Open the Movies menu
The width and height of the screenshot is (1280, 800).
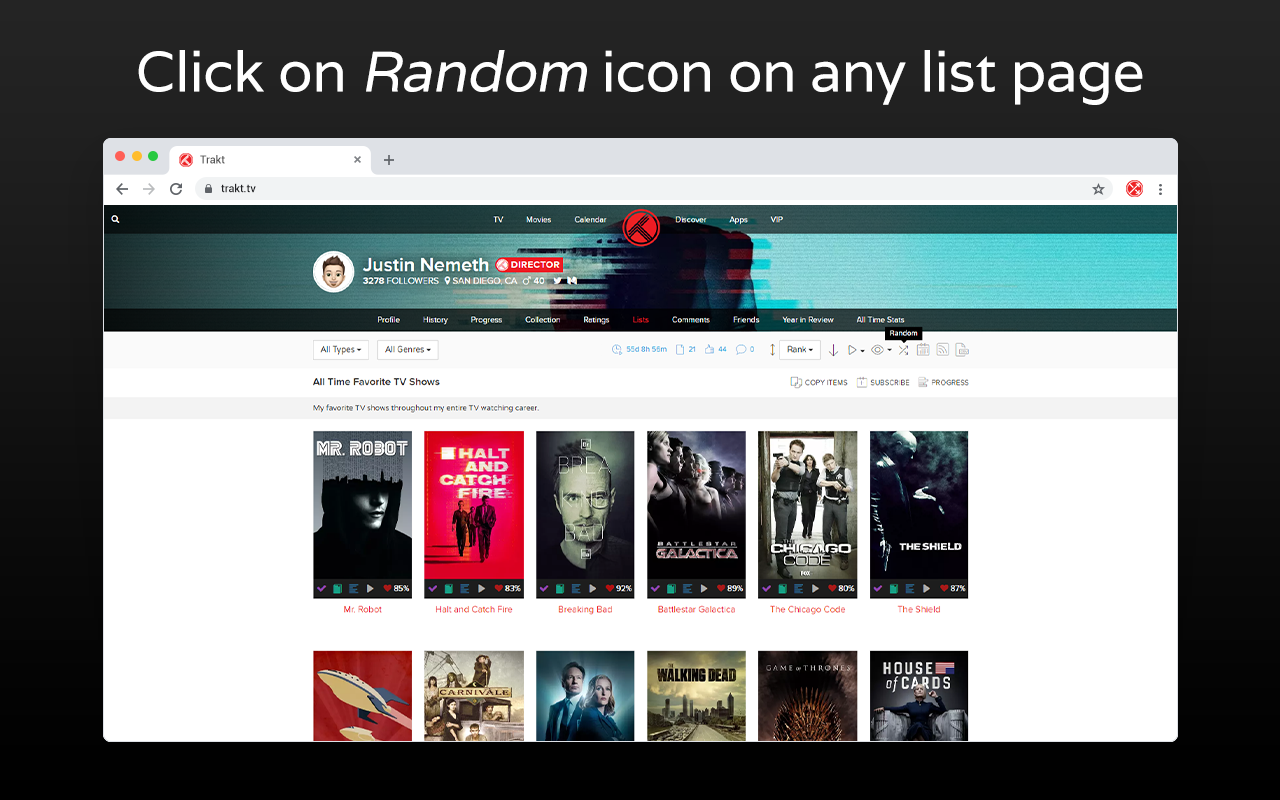click(538, 220)
